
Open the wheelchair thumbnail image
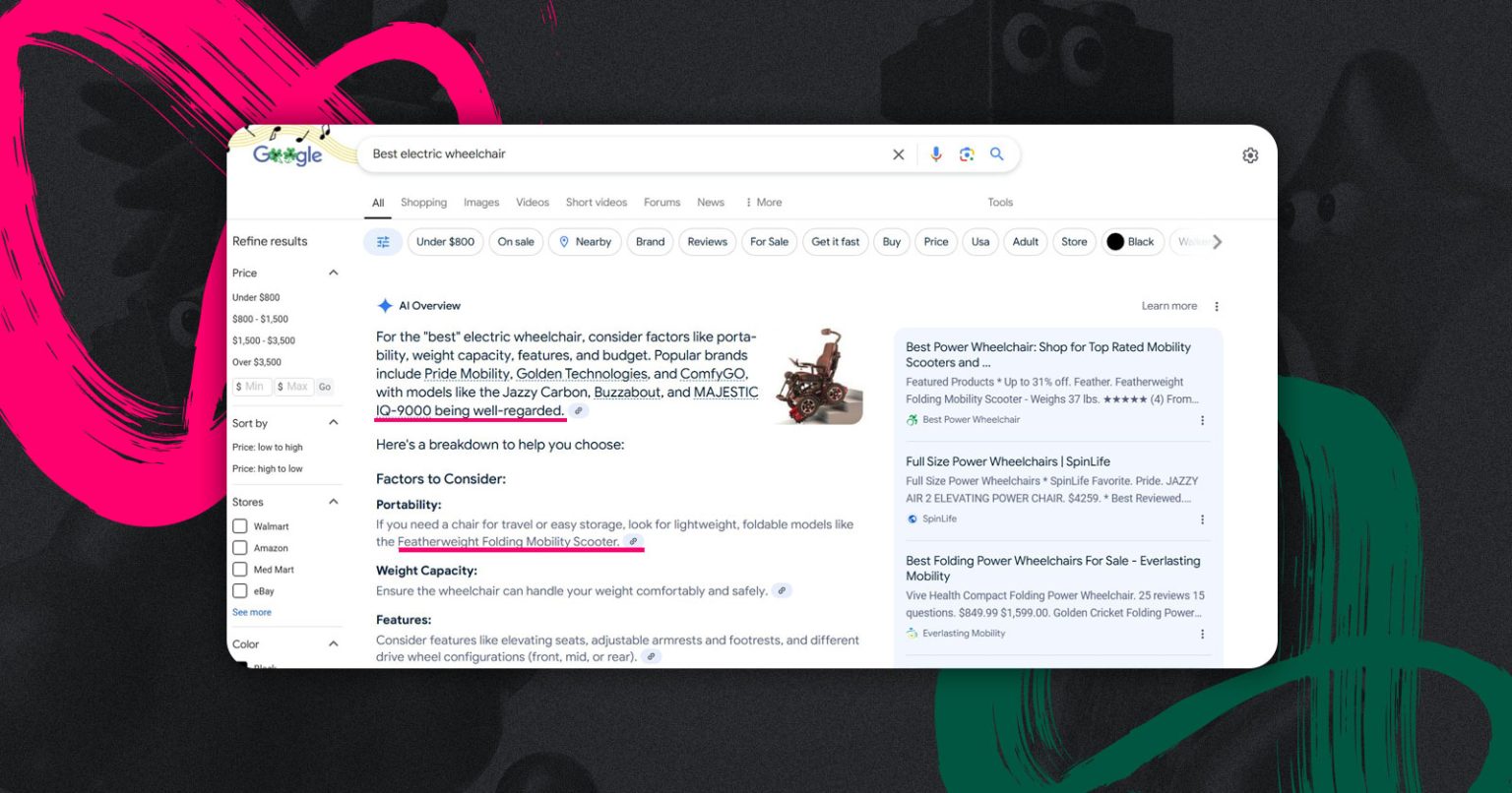[x=819, y=377]
